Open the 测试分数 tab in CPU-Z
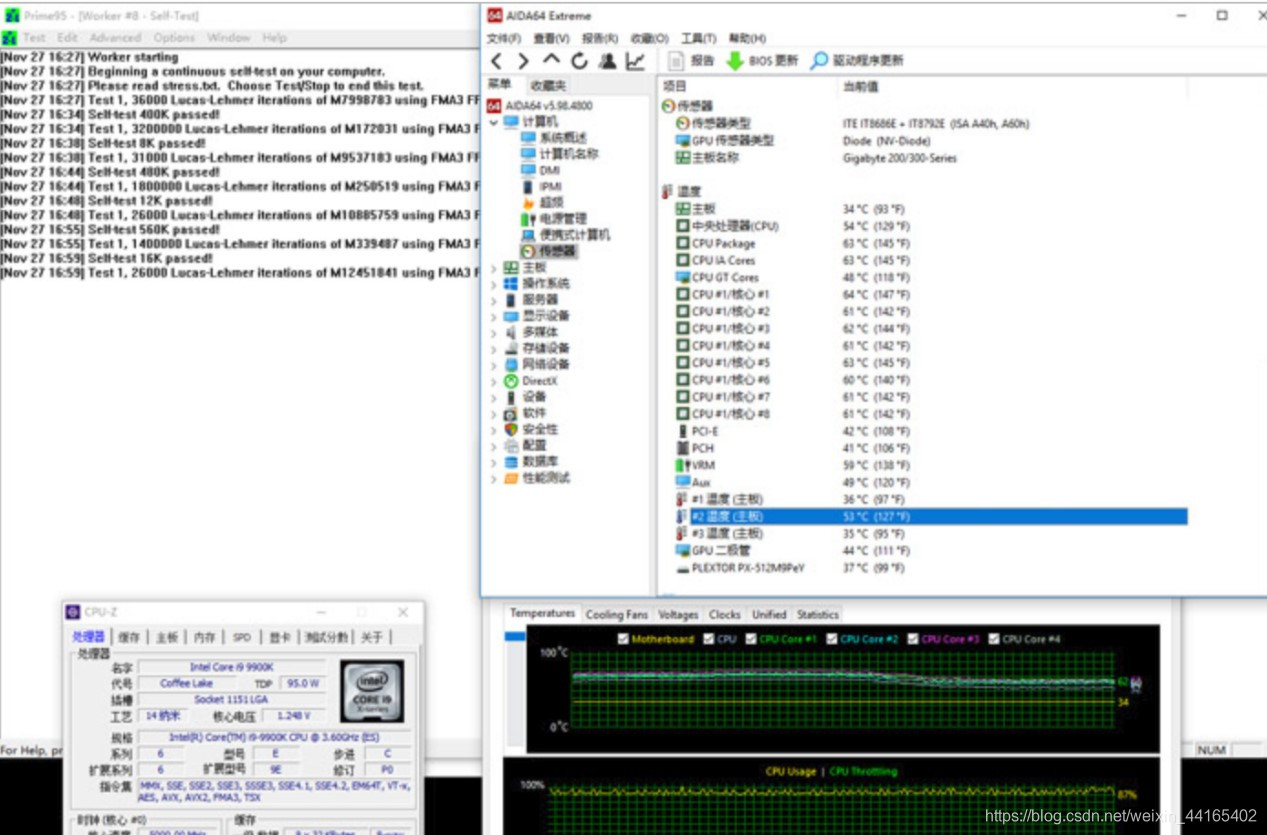1267x835 pixels. (x=326, y=637)
